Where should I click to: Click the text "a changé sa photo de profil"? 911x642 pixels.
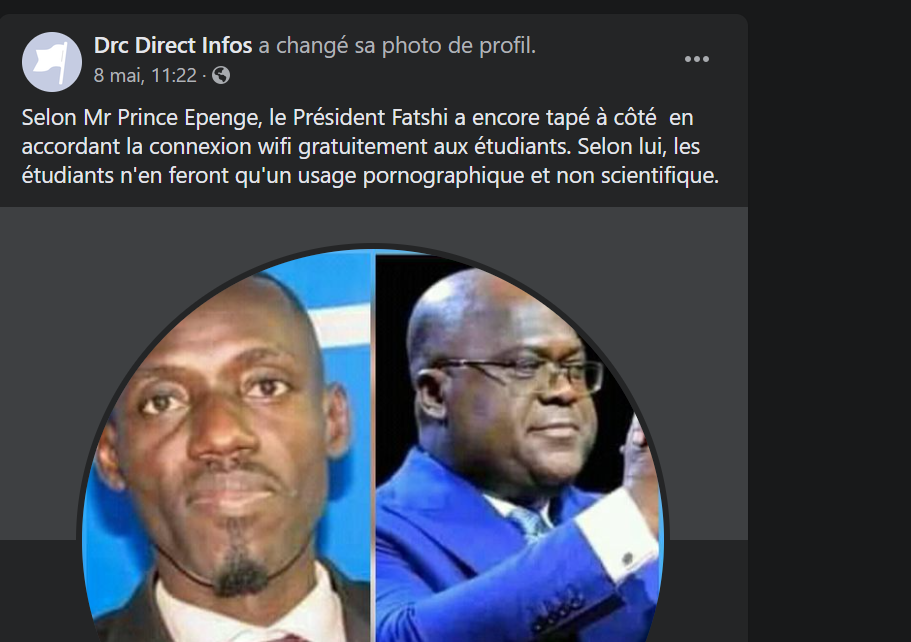395,45
